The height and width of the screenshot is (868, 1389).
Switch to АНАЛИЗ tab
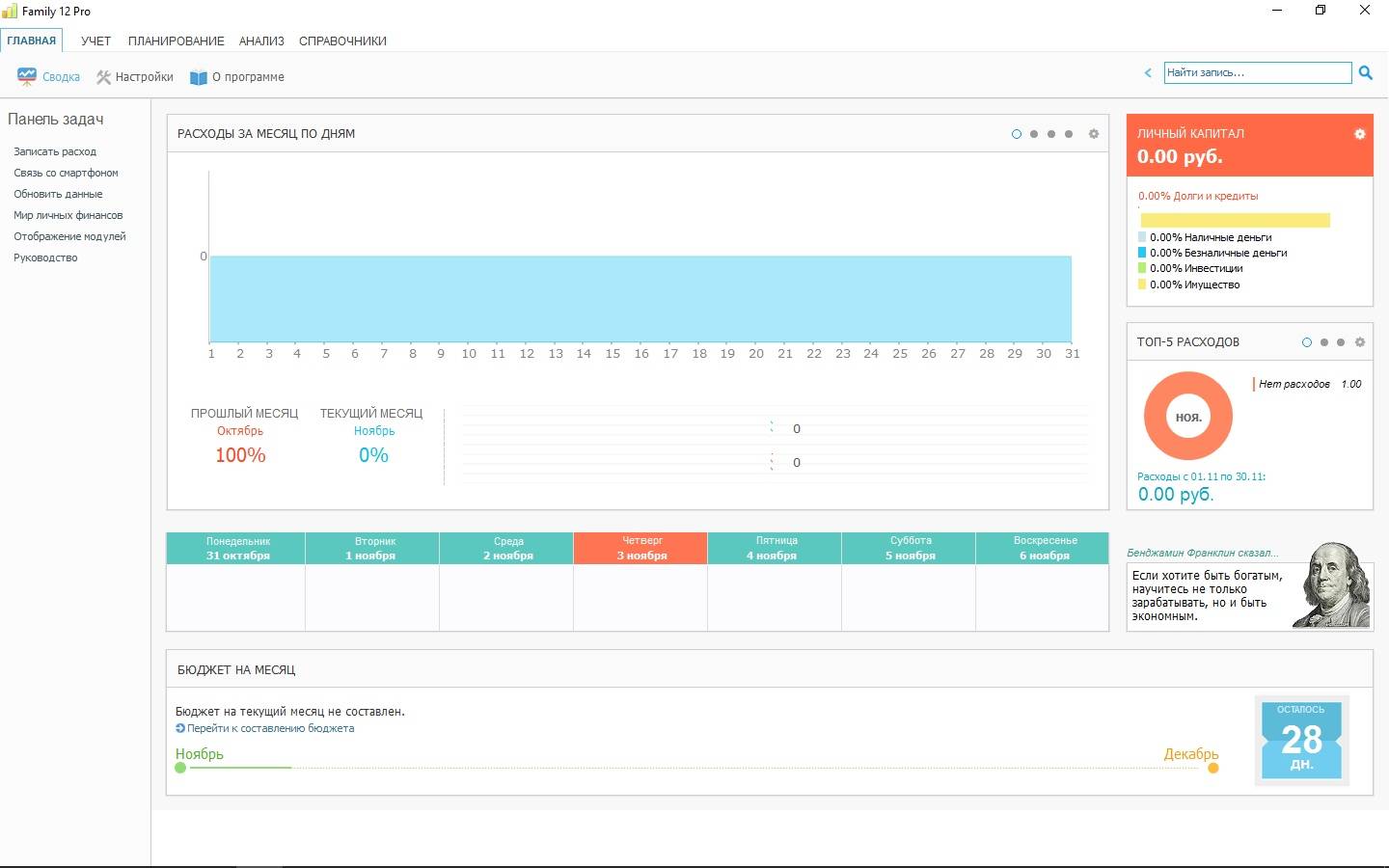(261, 41)
